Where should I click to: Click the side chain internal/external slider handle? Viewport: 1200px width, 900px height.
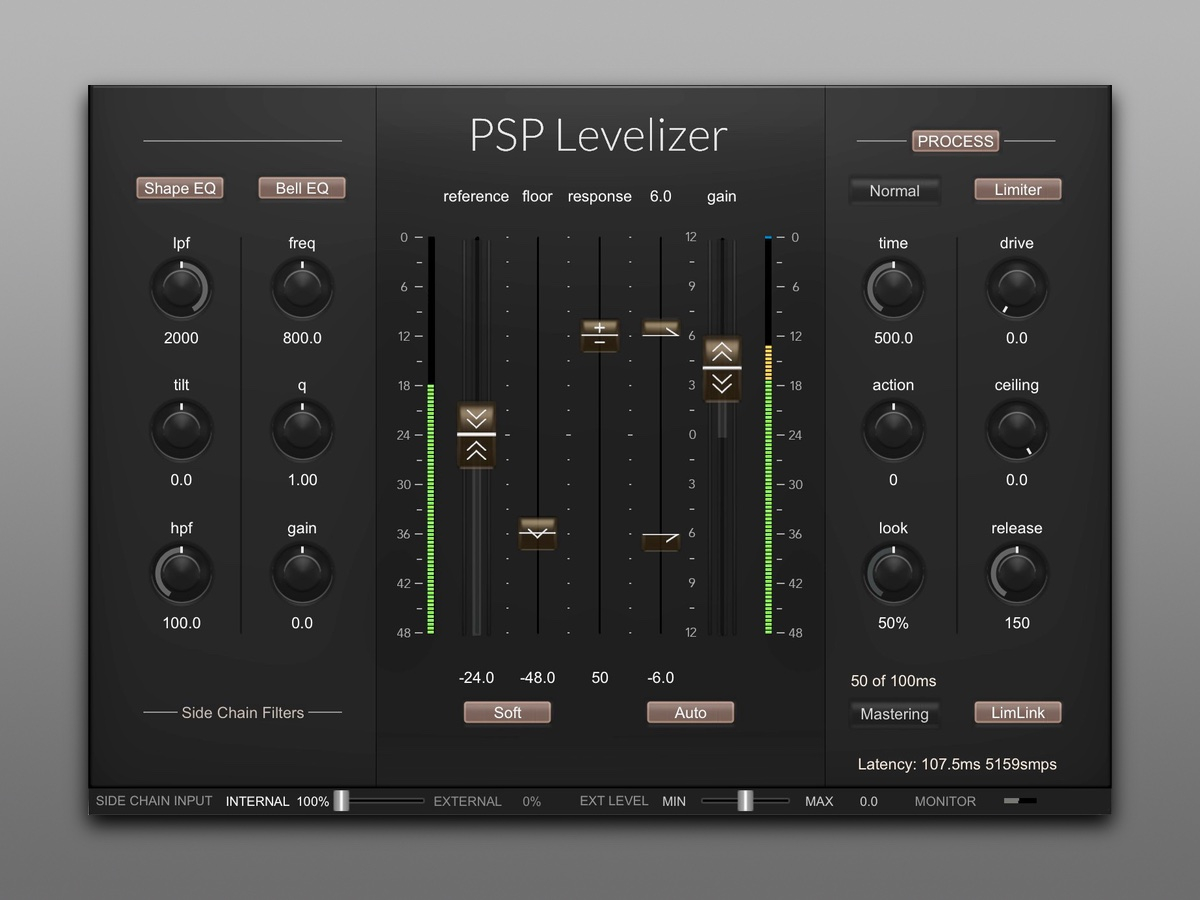pyautogui.click(x=341, y=800)
